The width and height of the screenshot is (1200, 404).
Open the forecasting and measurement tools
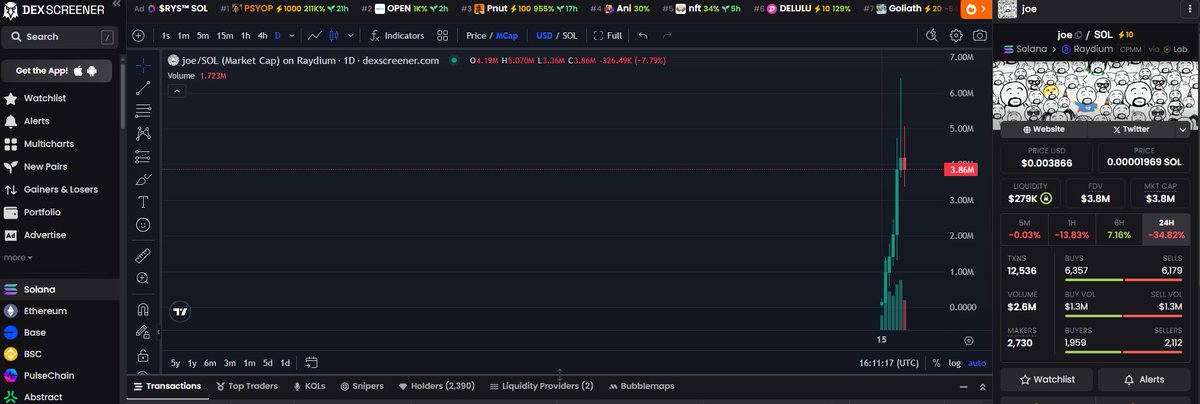143,156
